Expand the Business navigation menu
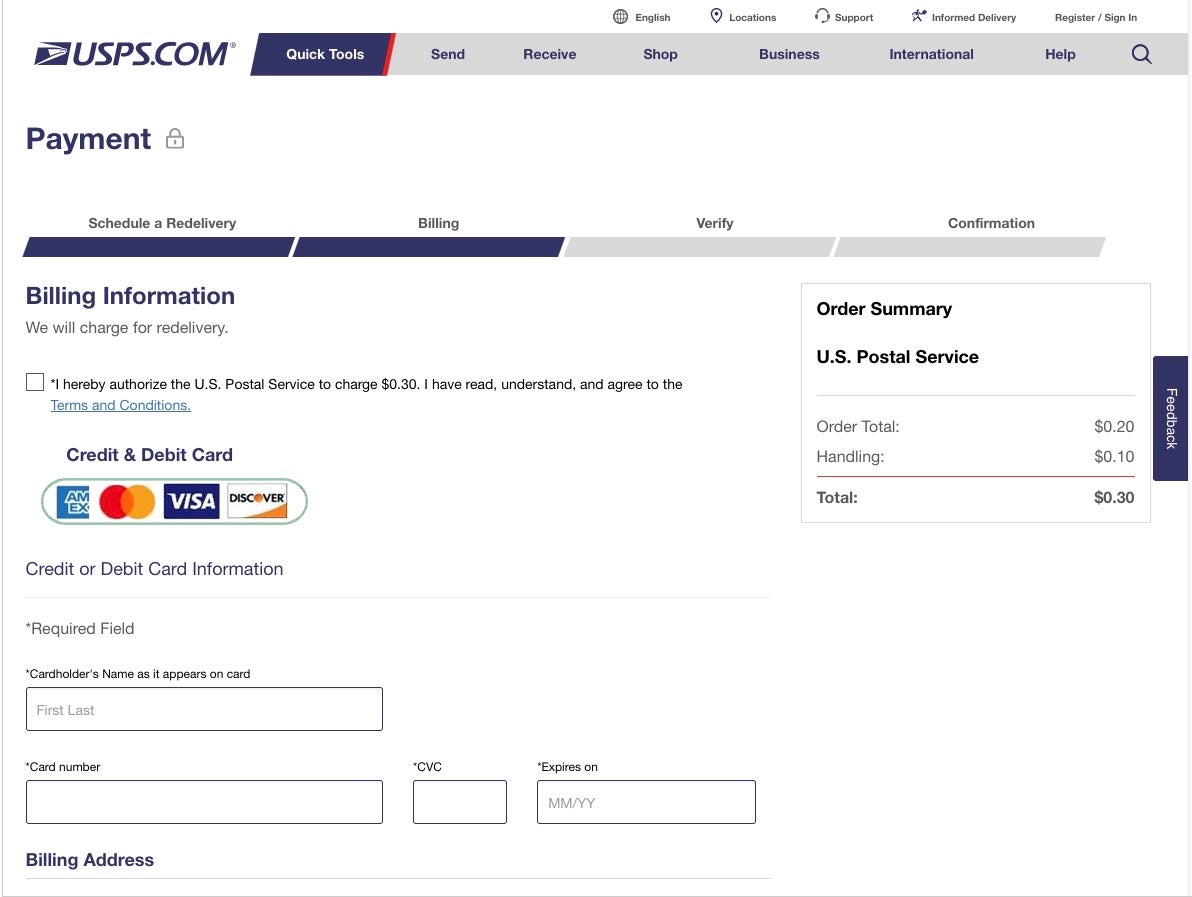Image resolution: width=1192 pixels, height=897 pixels. point(789,54)
